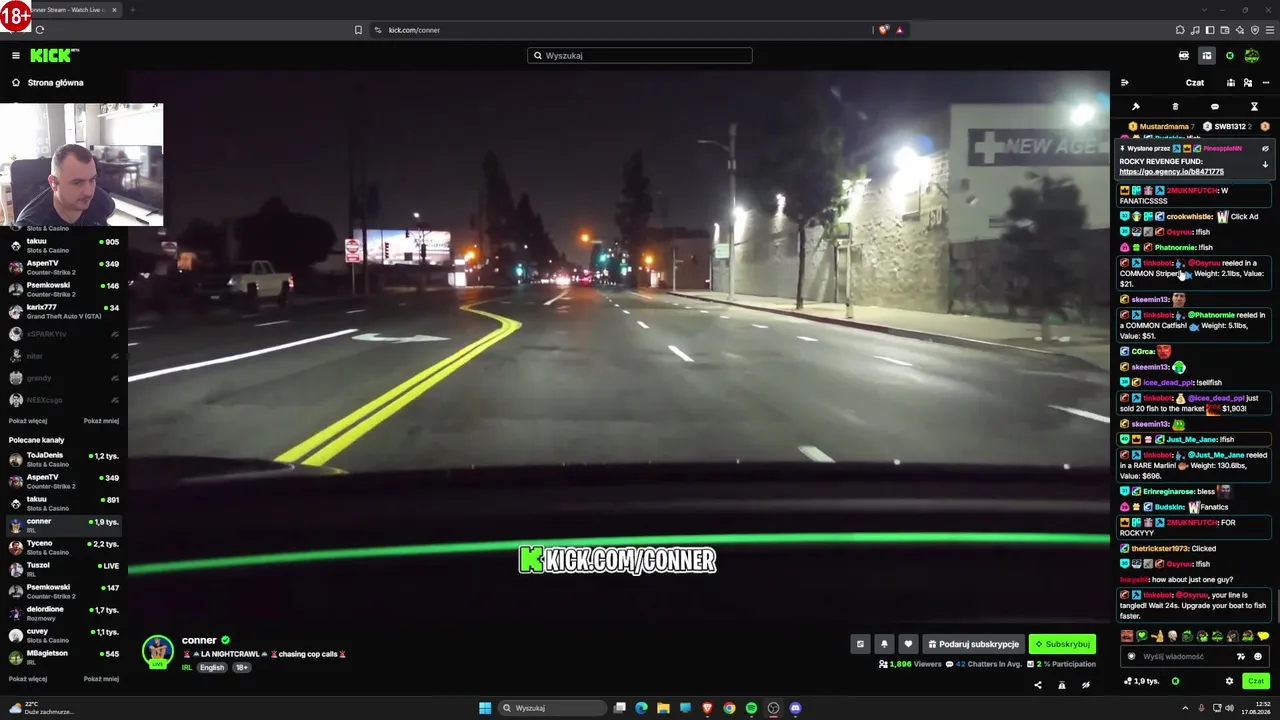Image resolution: width=1280 pixels, height=720 pixels.
Task: Collapse the chat panel with arrow icon
Action: coord(1124,83)
